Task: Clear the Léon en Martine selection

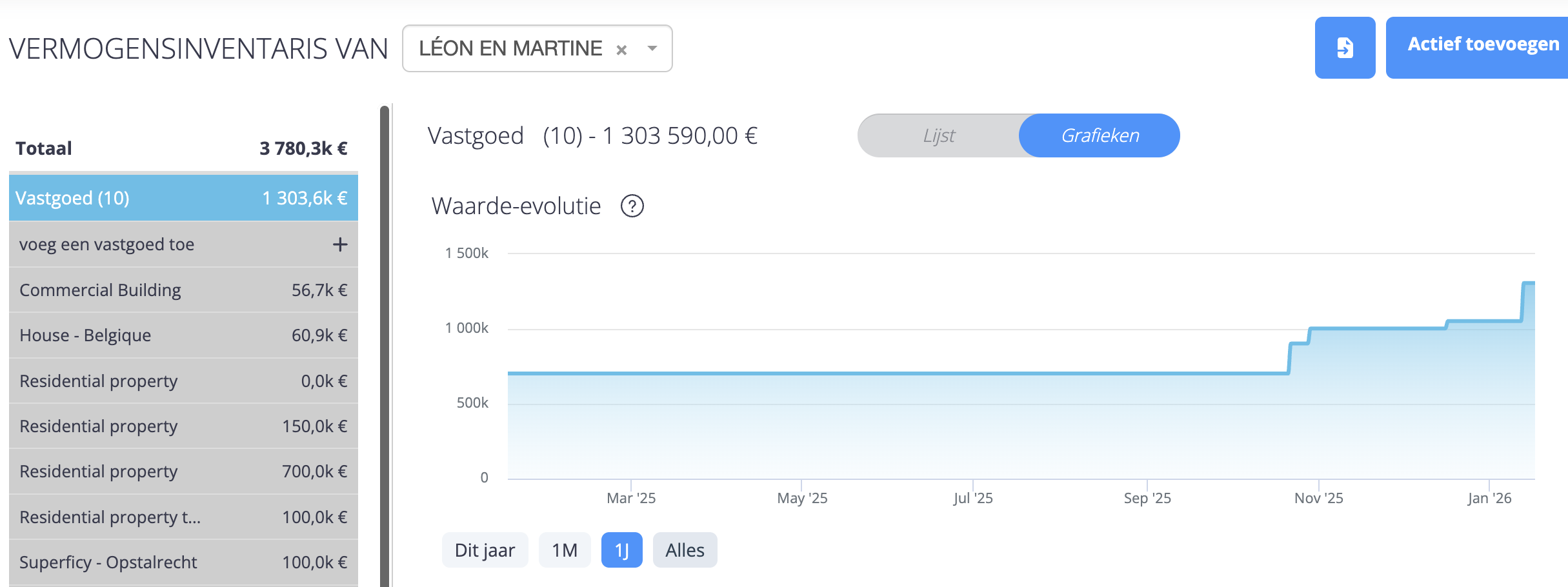Action: pos(621,50)
